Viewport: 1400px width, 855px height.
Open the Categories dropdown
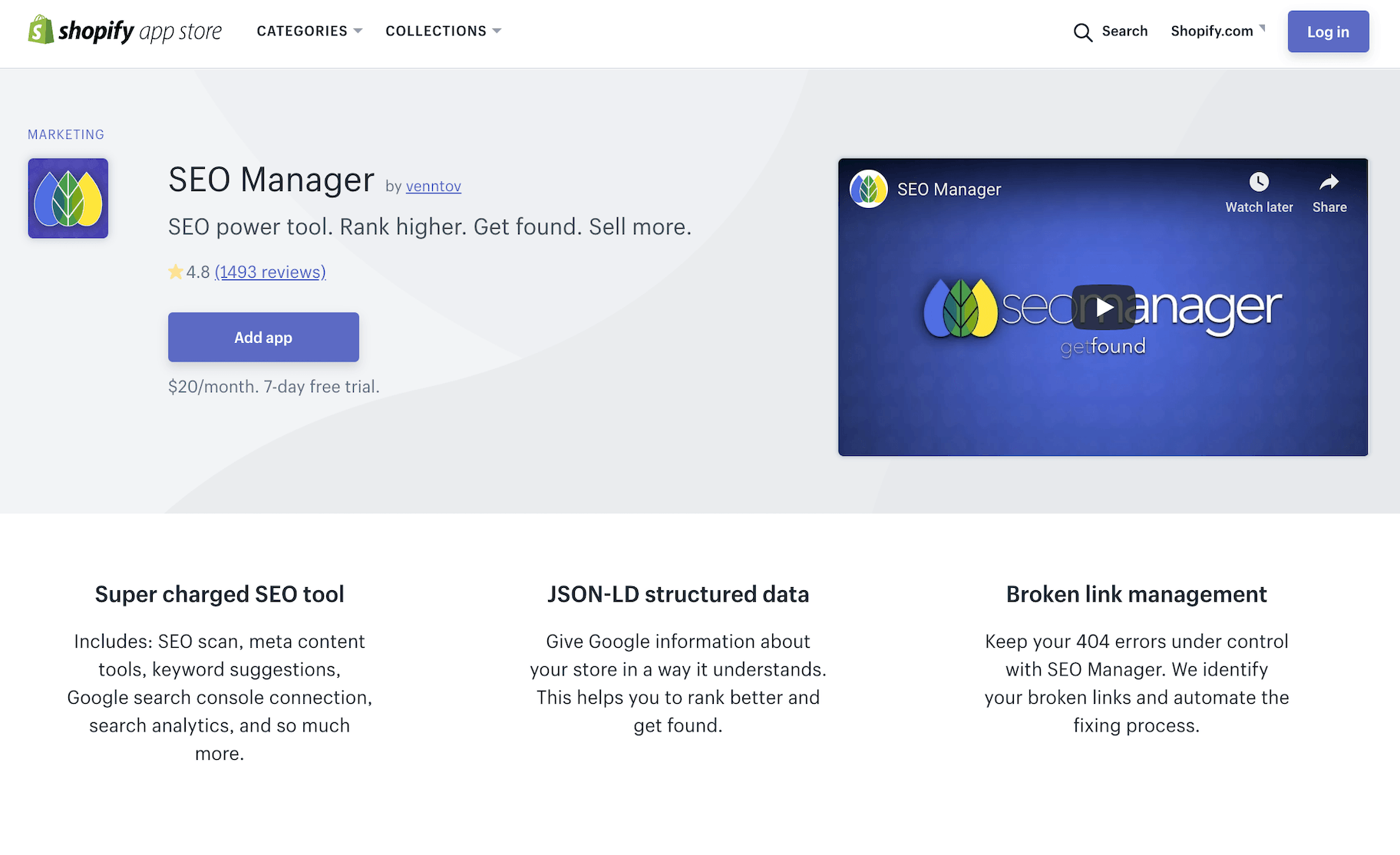pyautogui.click(x=309, y=31)
